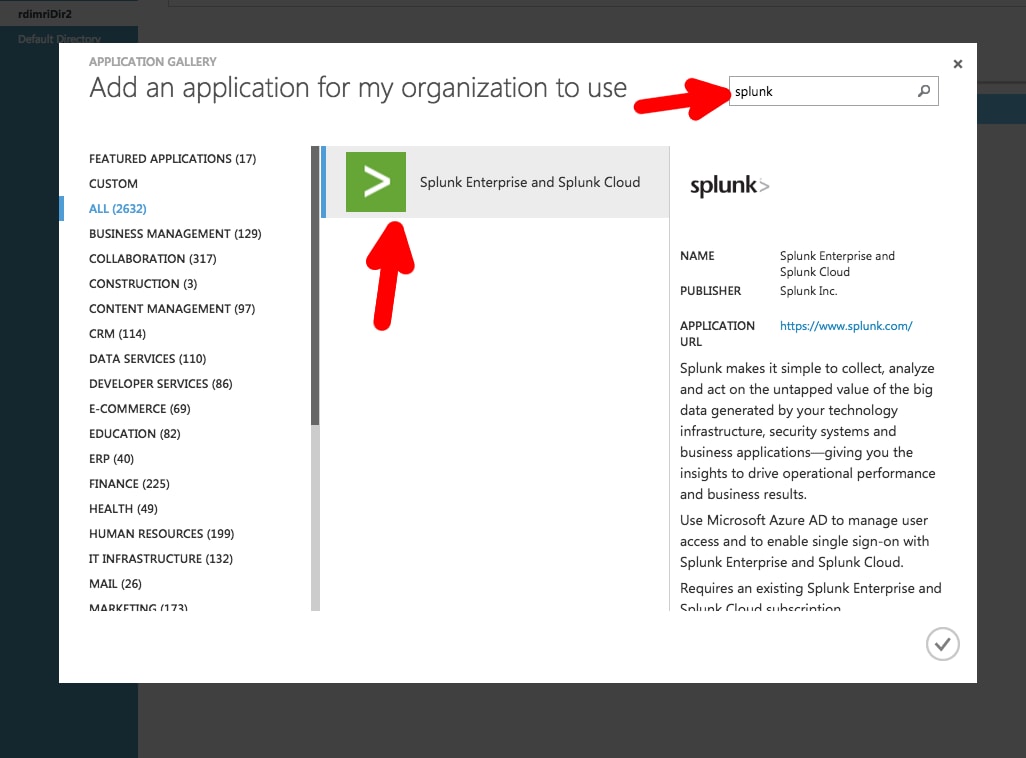Open ERP (40) category
The image size is (1026, 758).
(111, 459)
